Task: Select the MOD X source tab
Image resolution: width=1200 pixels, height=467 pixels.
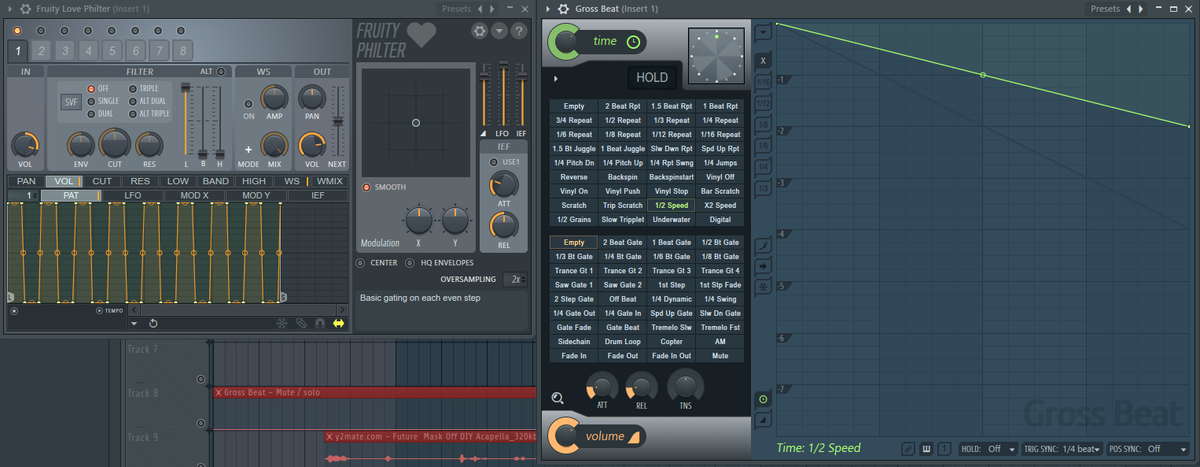Action: click(194, 195)
